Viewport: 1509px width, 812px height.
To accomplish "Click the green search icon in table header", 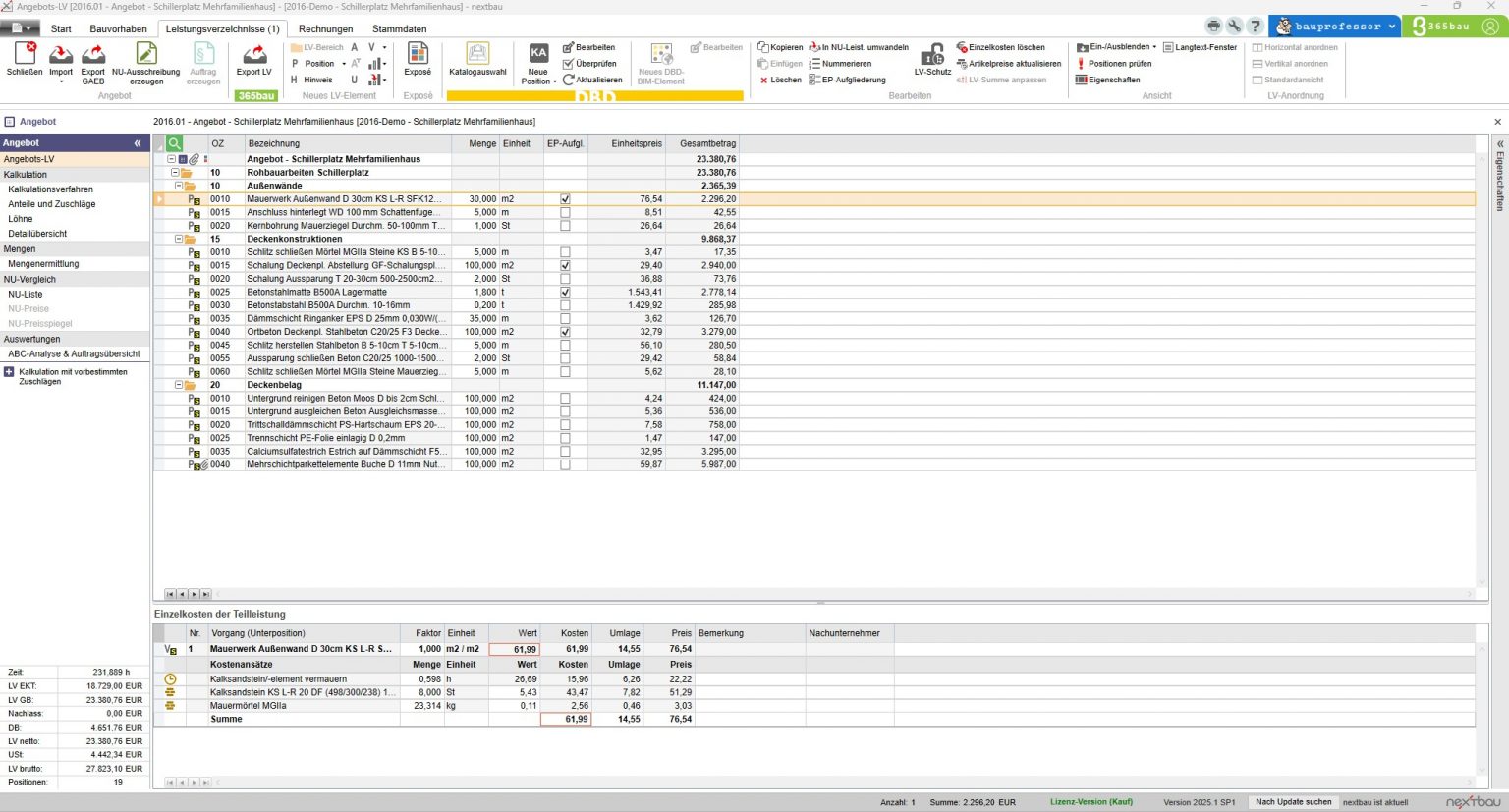I will point(174,143).
